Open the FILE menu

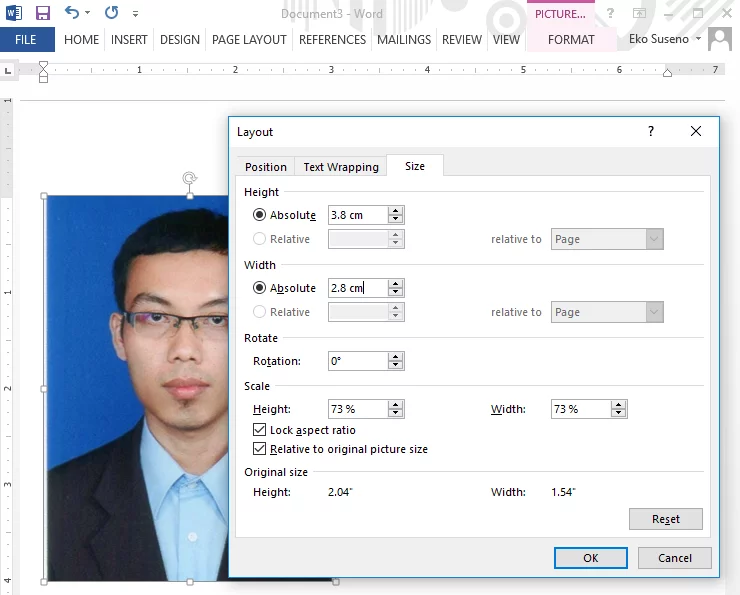(25, 40)
